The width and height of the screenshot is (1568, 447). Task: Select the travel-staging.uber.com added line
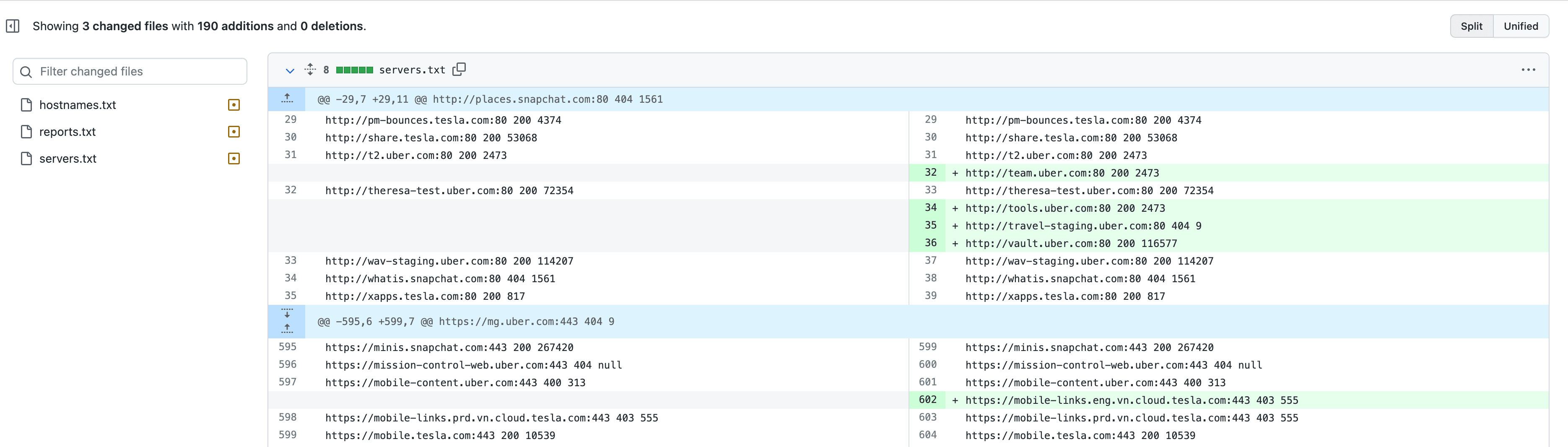point(1083,226)
